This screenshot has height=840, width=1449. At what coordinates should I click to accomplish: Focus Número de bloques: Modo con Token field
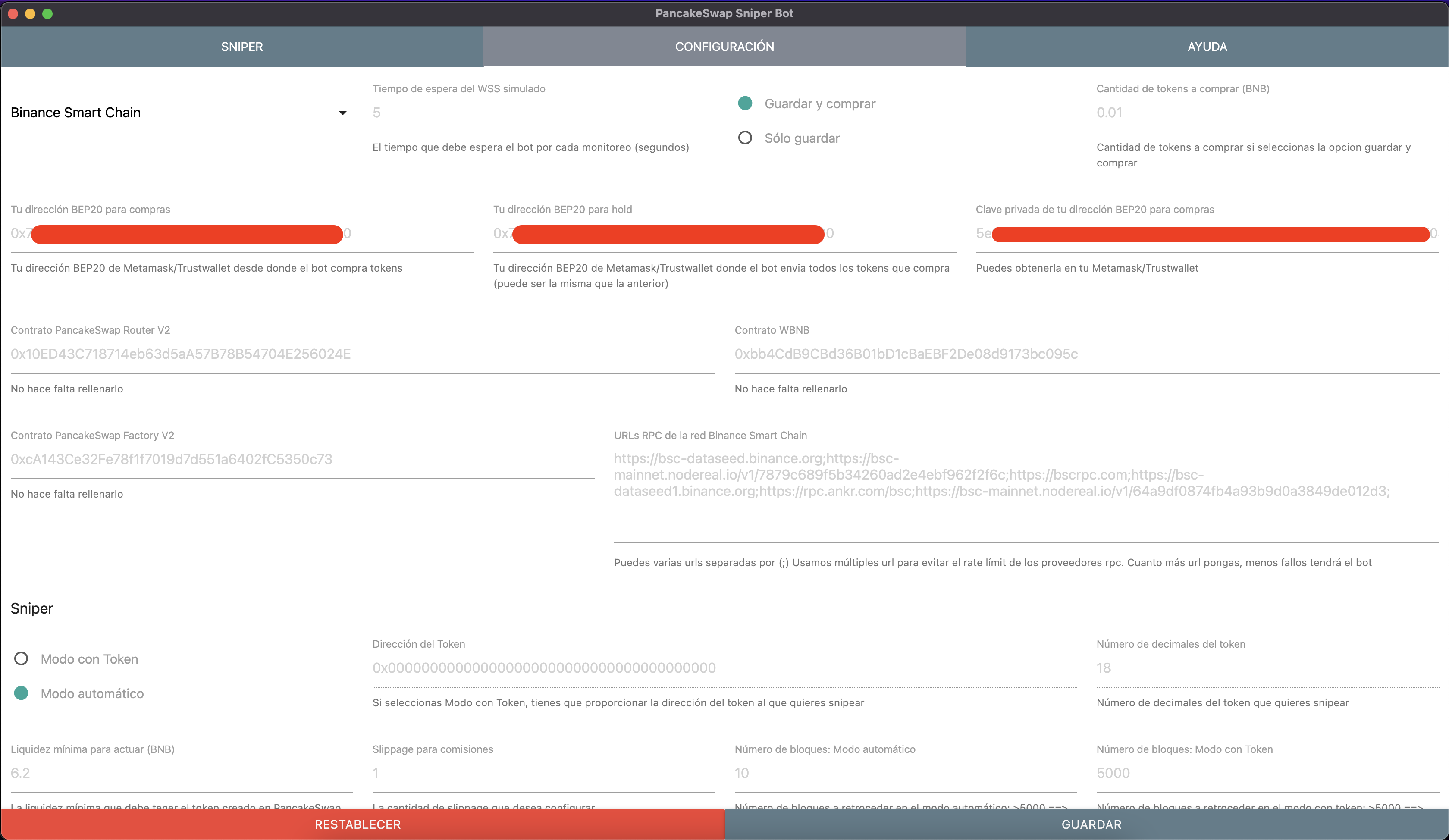tap(1268, 773)
